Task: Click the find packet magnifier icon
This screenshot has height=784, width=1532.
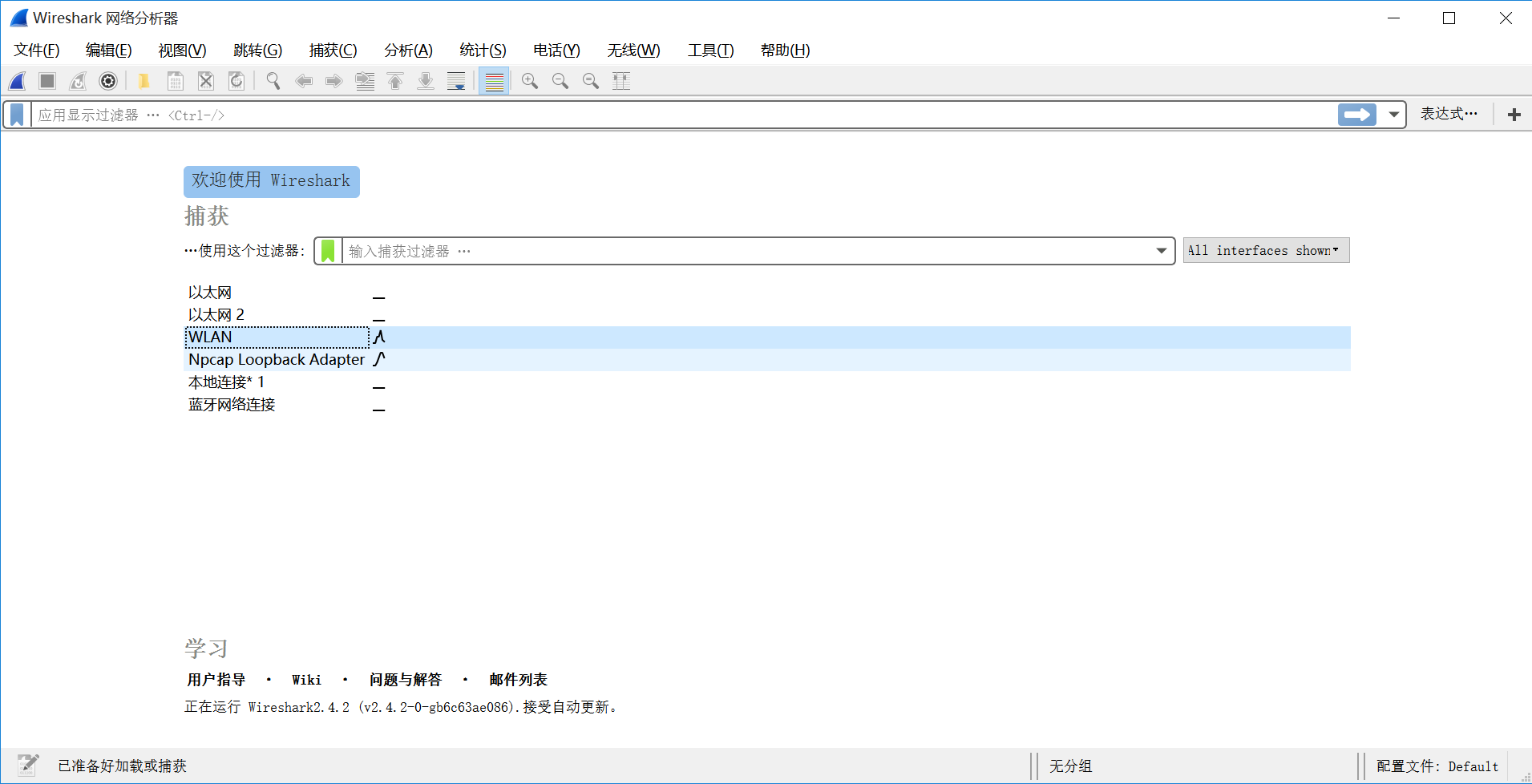Action: pyautogui.click(x=273, y=81)
